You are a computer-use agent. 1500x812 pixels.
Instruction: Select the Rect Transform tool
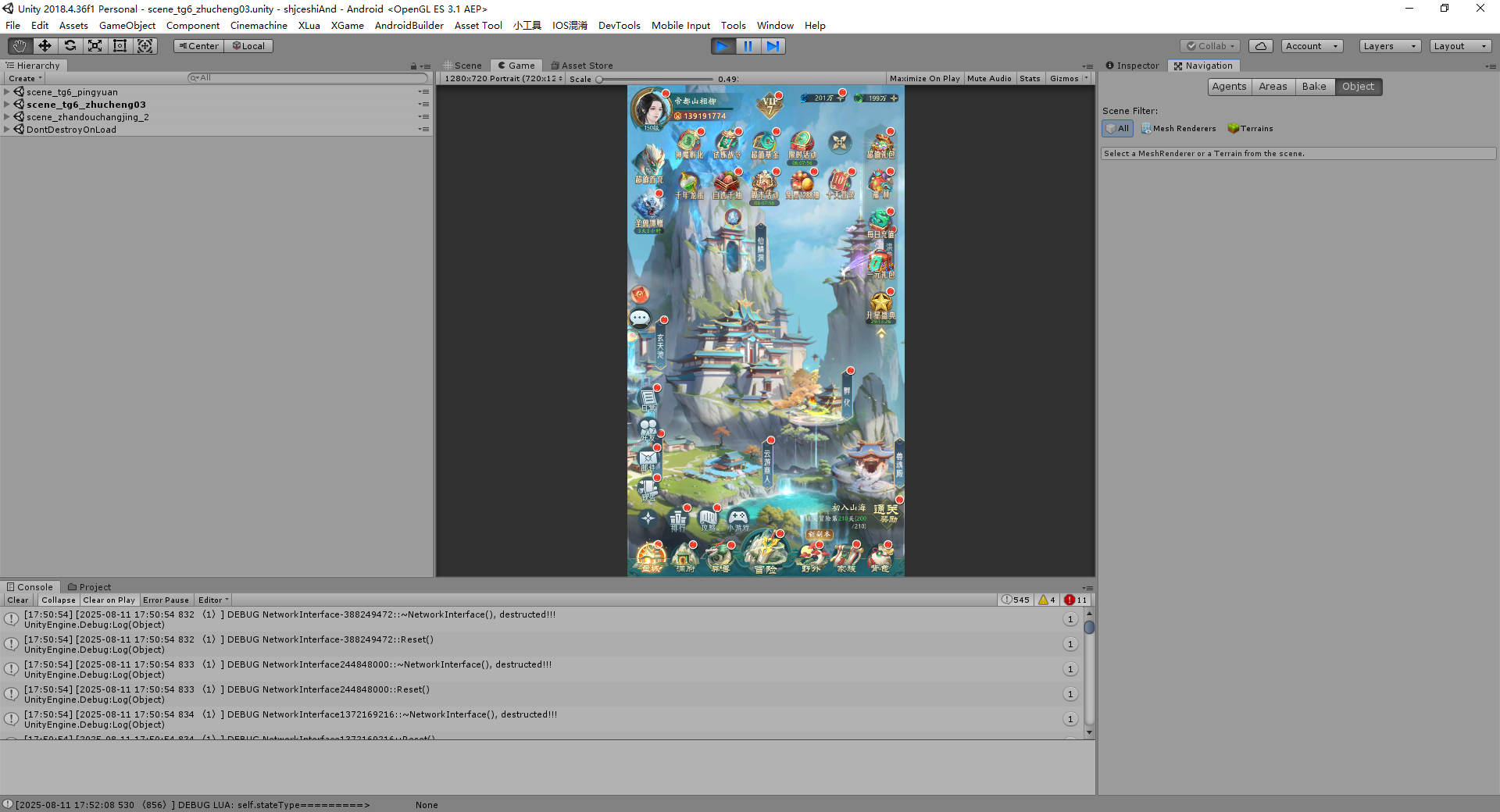[120, 46]
